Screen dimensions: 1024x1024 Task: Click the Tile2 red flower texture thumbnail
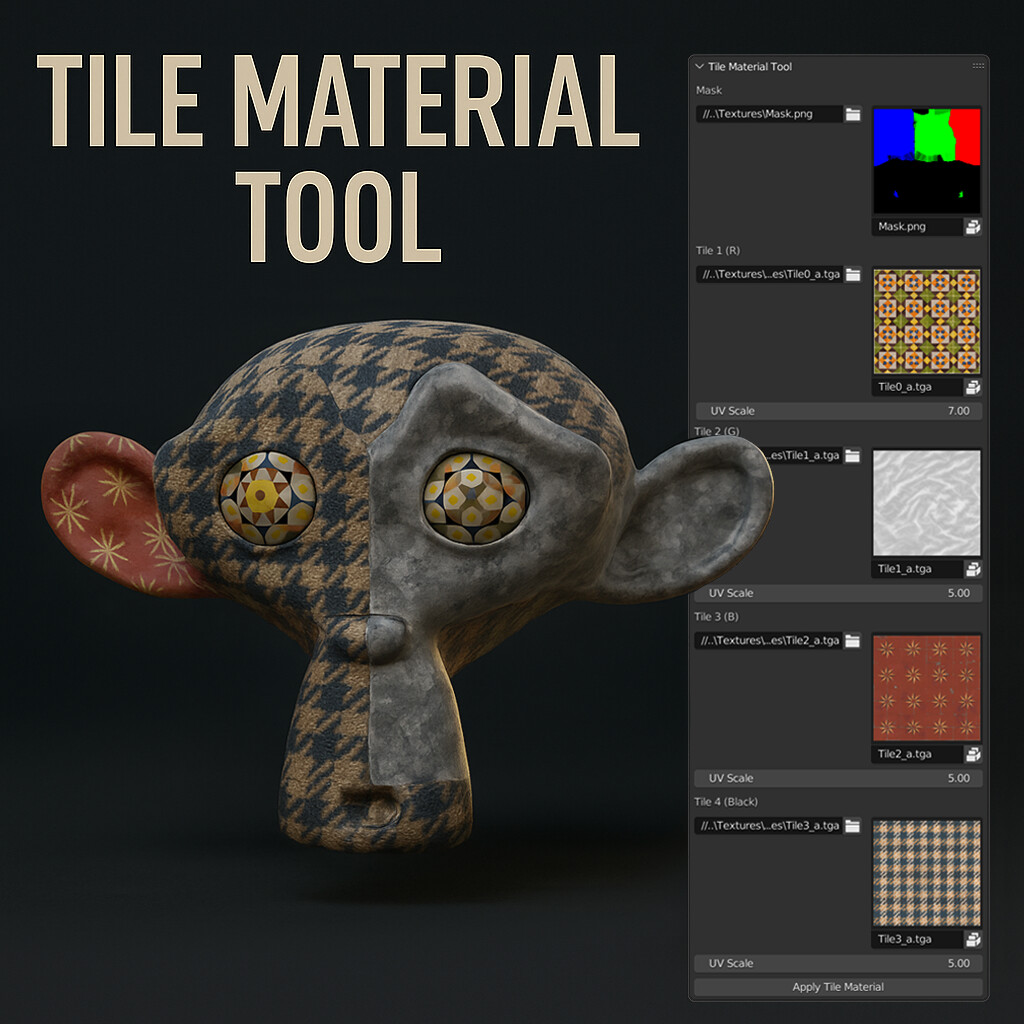click(926, 686)
